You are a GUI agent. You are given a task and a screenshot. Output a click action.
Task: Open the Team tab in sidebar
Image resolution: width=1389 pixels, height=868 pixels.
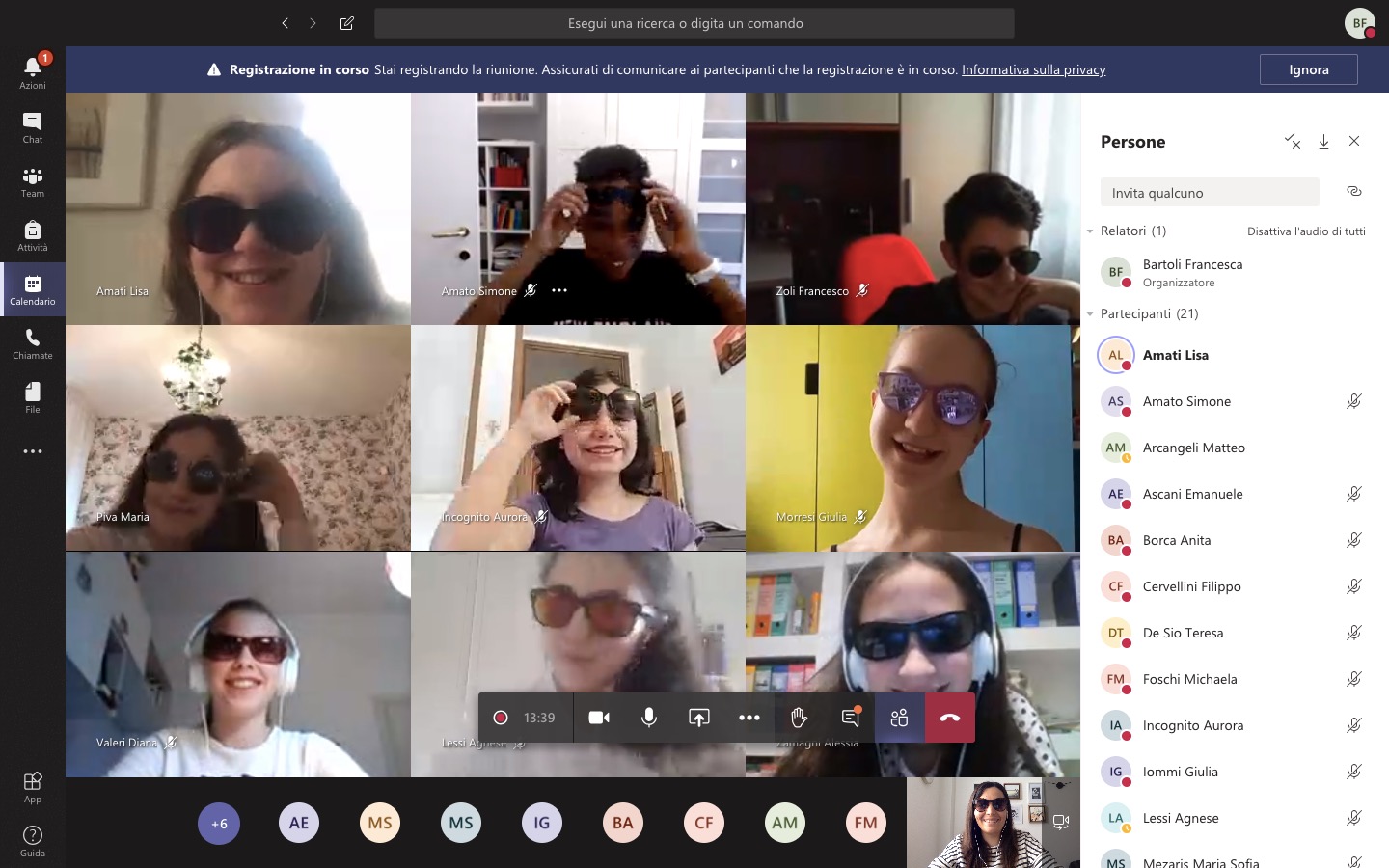33,181
